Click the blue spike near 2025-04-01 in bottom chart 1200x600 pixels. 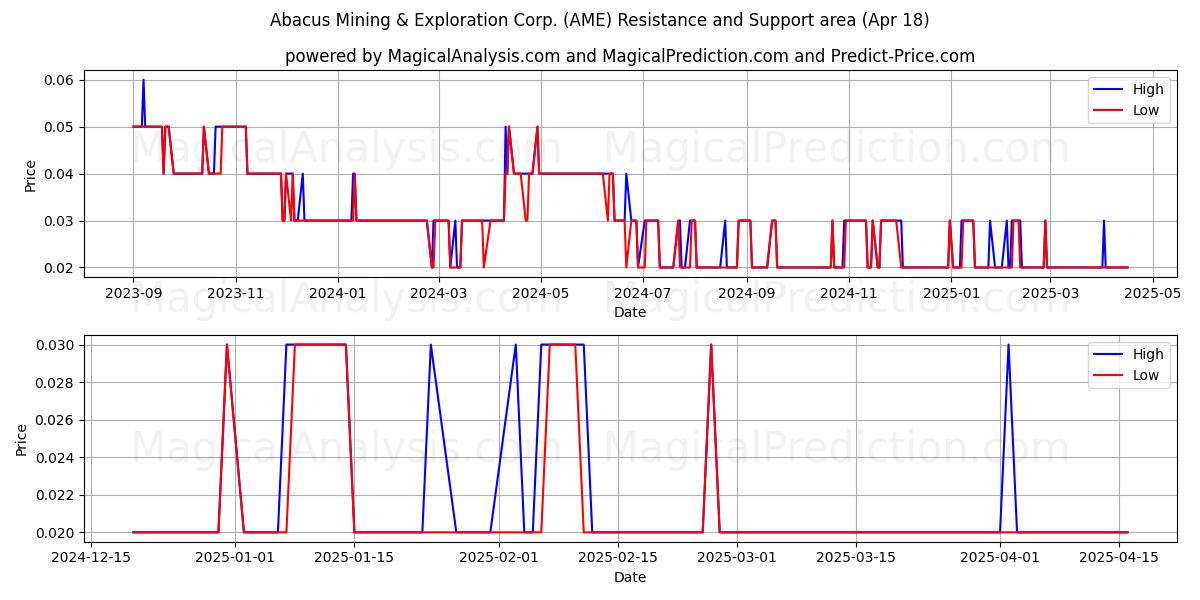click(x=1008, y=346)
